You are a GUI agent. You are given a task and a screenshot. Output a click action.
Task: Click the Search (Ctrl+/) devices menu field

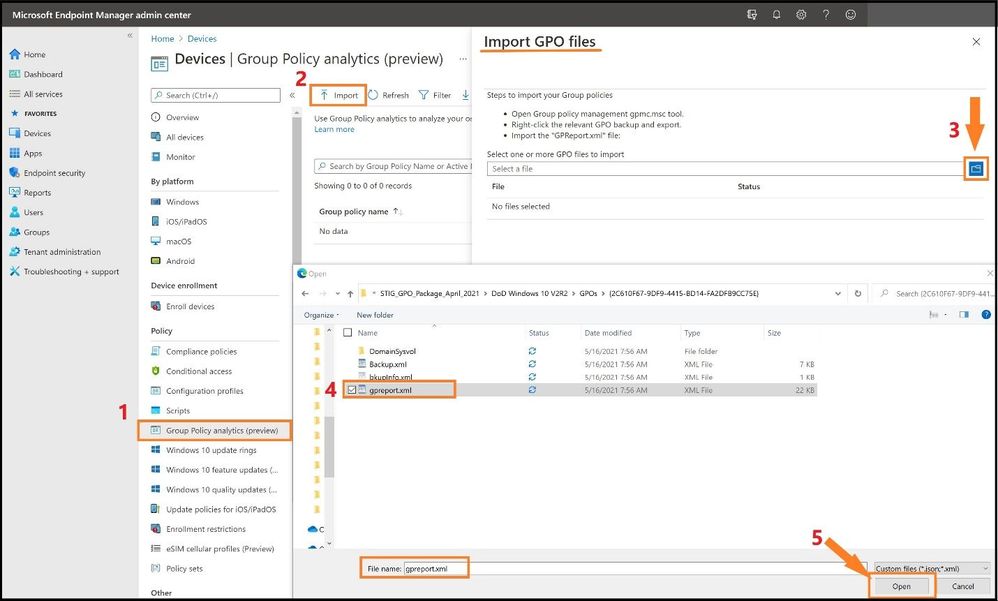click(x=216, y=95)
